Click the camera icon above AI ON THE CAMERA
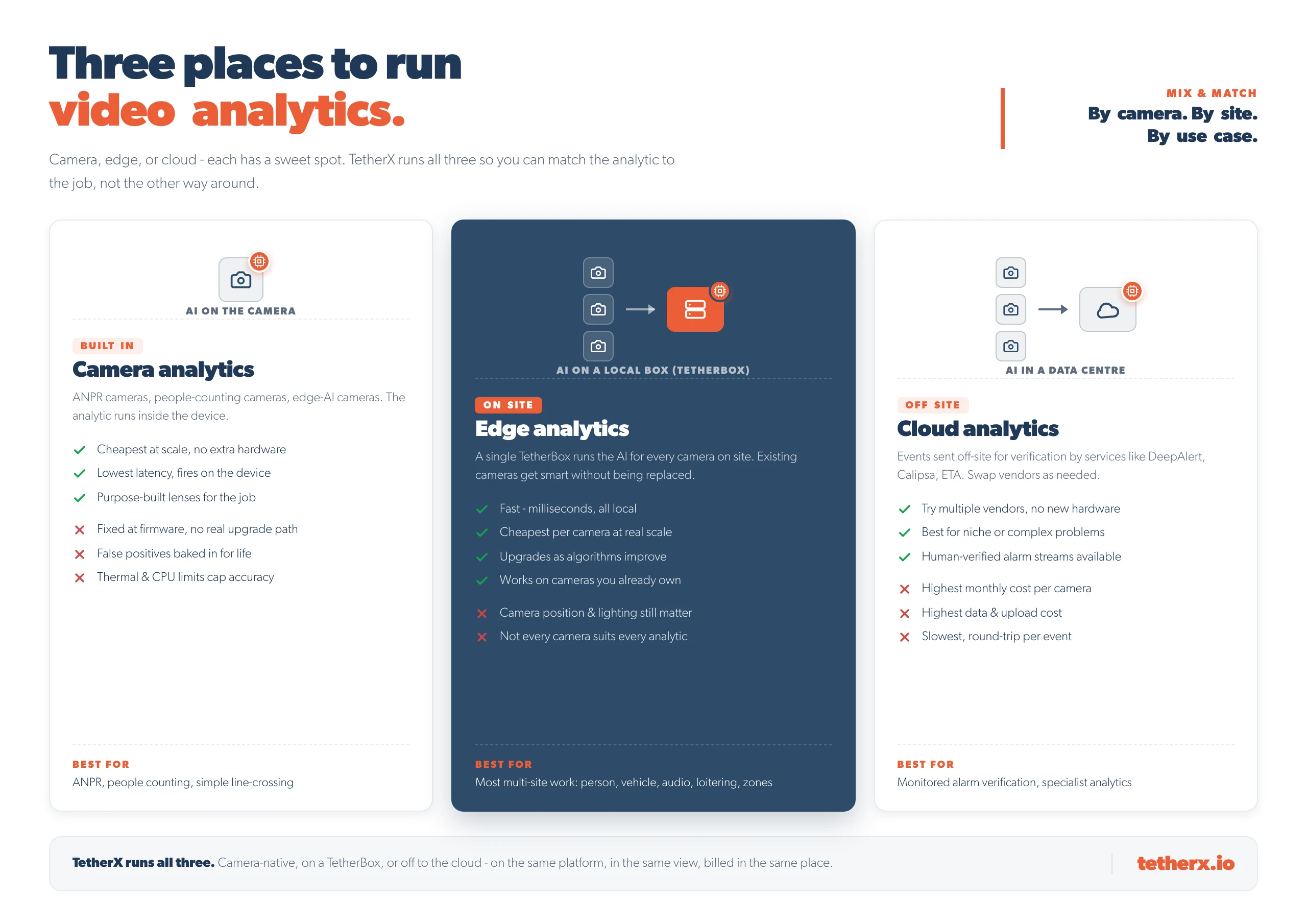The width and height of the screenshot is (1307, 924). (241, 280)
